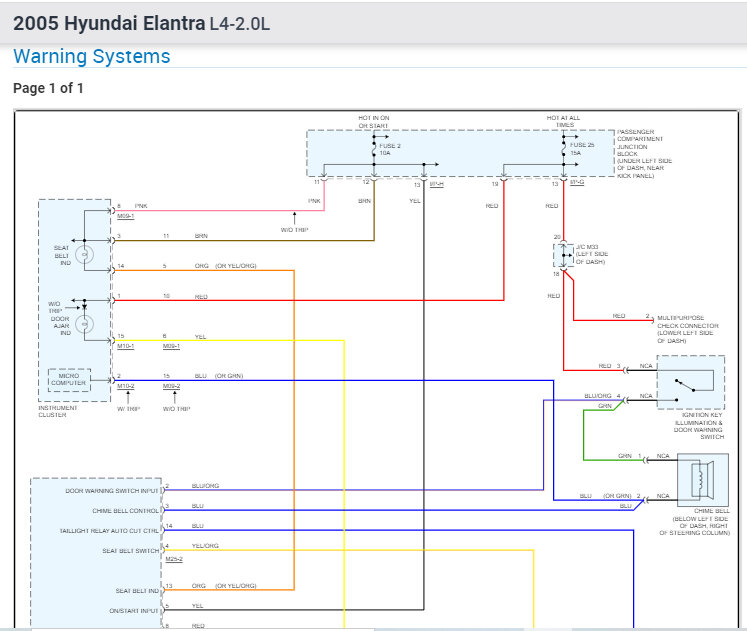
Task: Select the 'Page 1 of 1' text
Action: pos(48,88)
